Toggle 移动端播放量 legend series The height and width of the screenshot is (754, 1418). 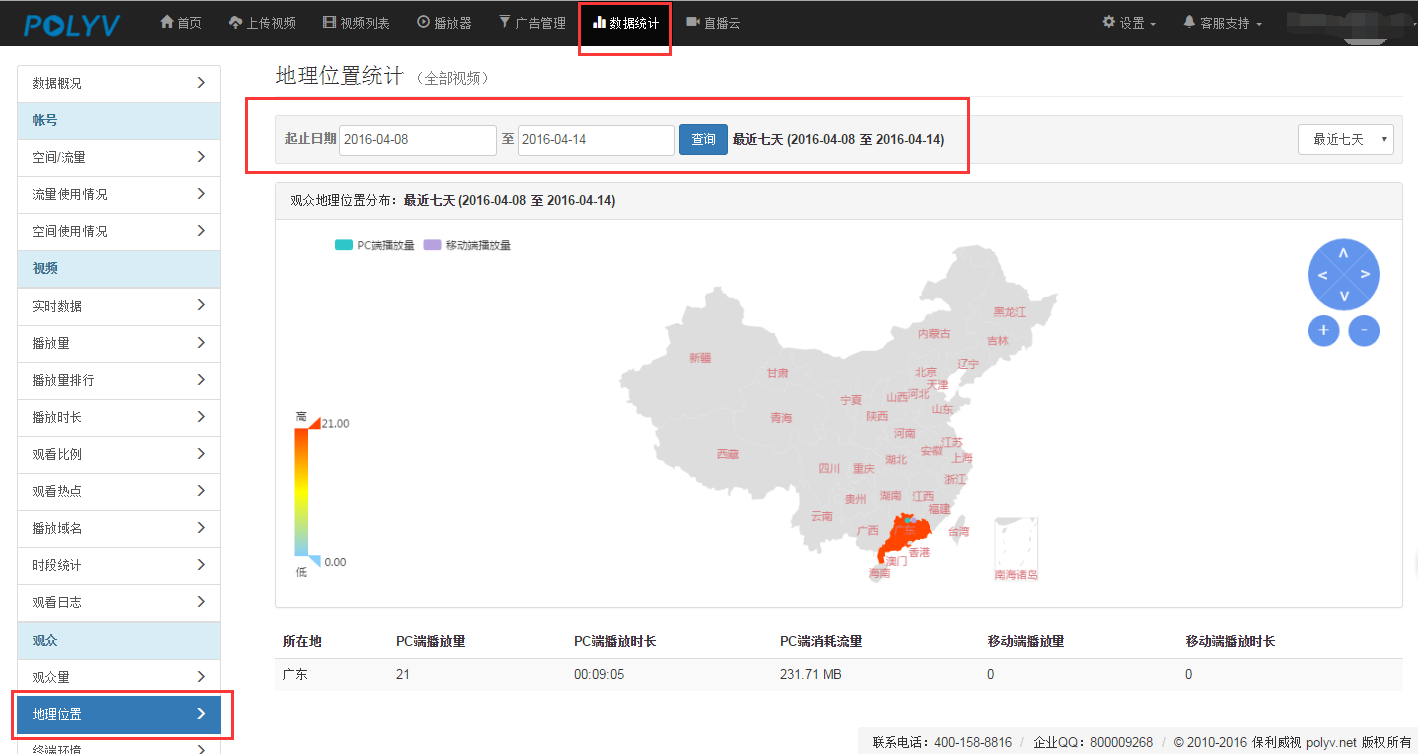click(x=467, y=245)
